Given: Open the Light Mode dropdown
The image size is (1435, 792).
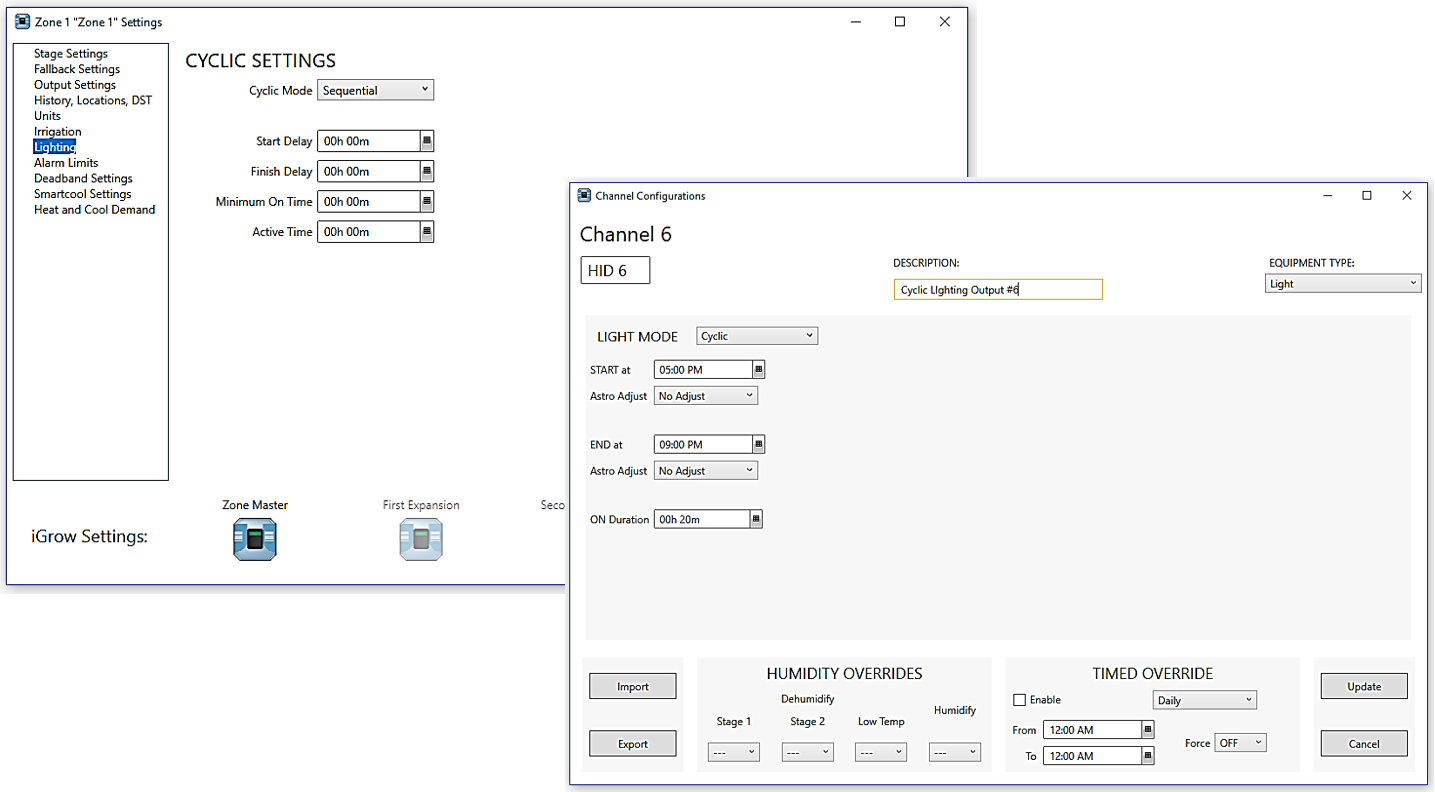Looking at the screenshot, I should [x=757, y=336].
